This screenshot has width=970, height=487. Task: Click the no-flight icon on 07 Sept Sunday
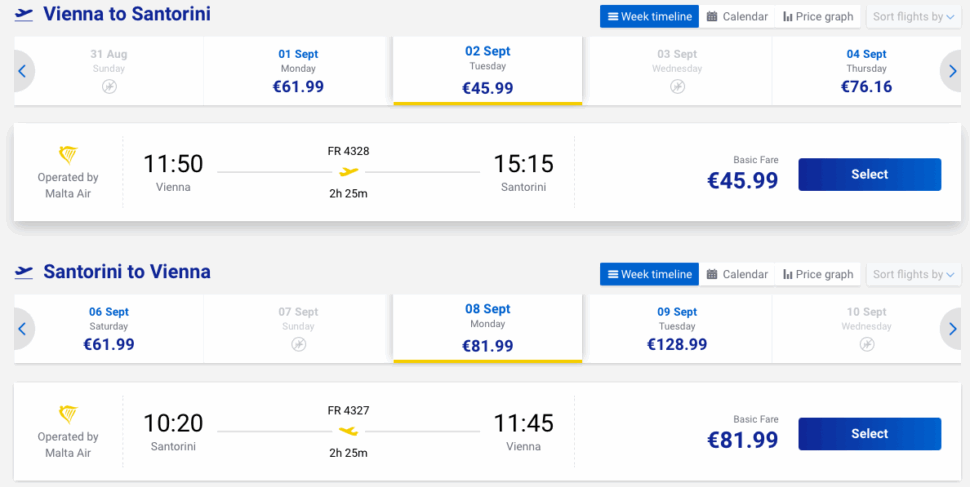(298, 344)
